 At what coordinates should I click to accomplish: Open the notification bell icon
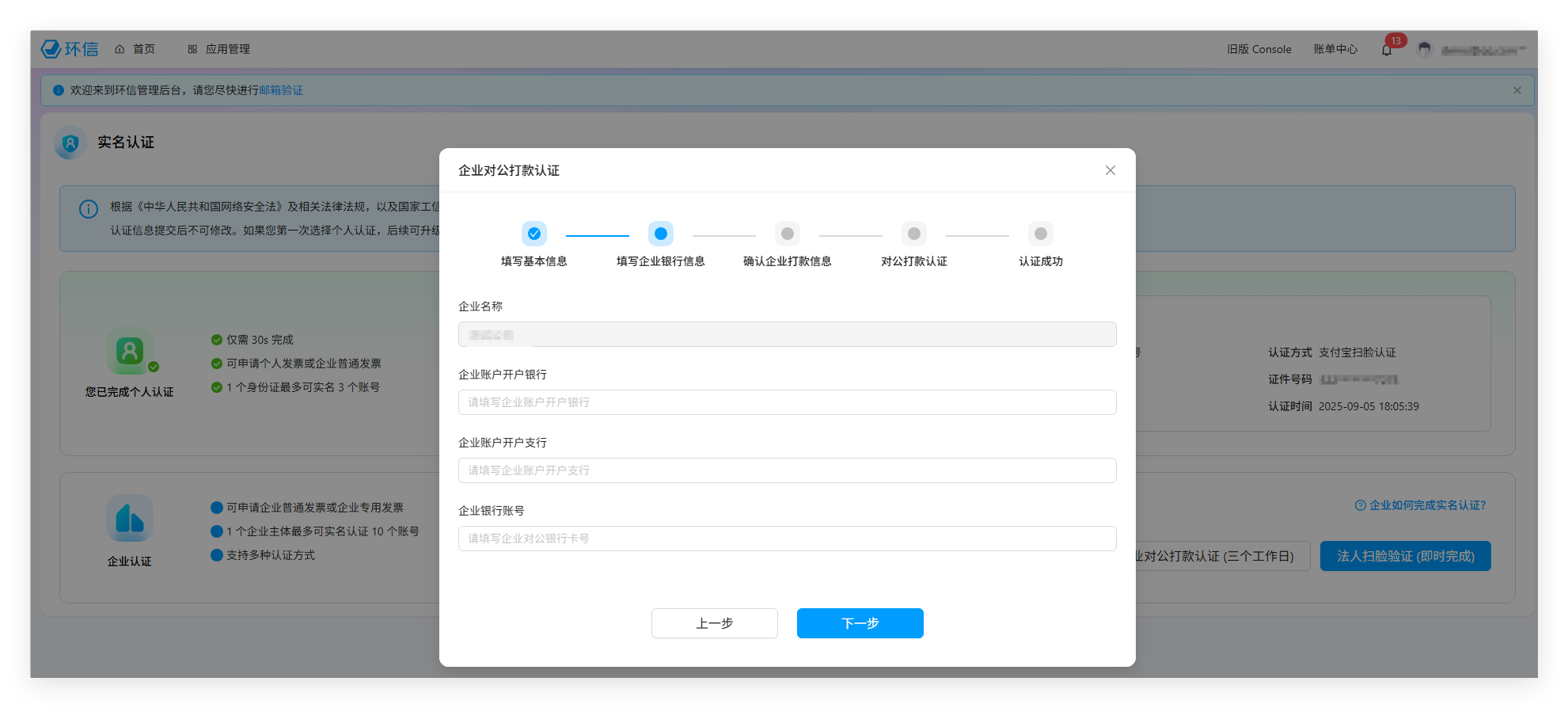coord(1387,50)
